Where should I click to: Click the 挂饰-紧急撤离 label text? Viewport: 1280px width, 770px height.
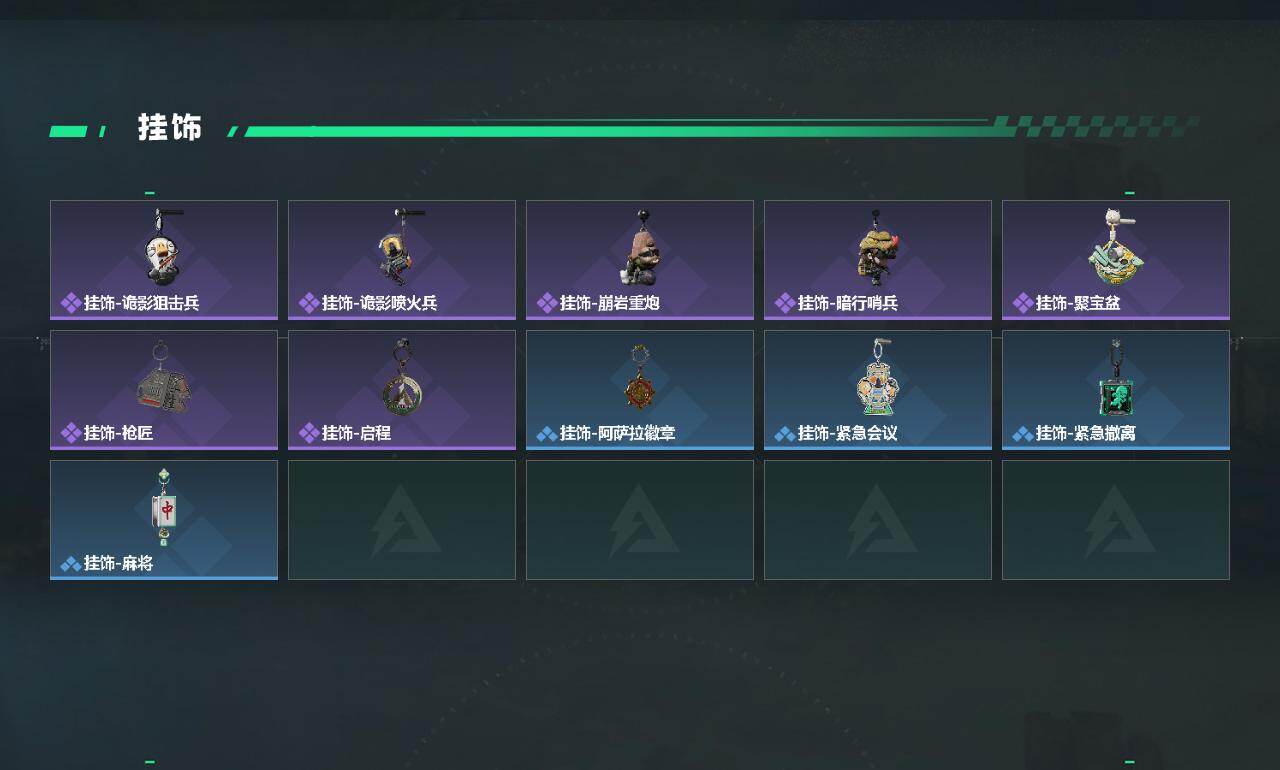click(1085, 434)
